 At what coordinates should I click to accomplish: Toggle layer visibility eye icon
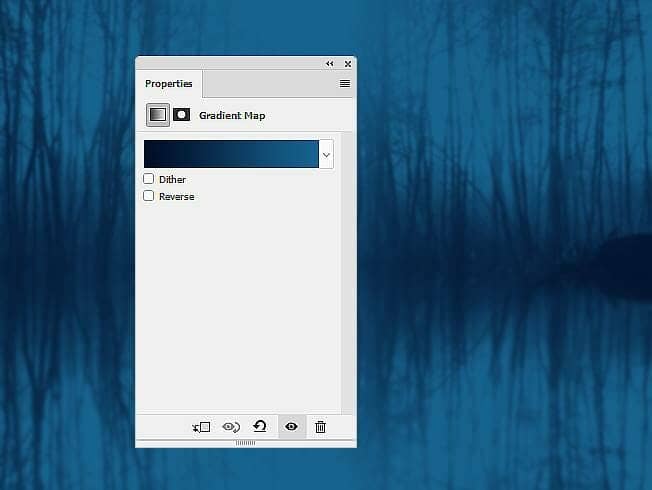click(x=291, y=427)
